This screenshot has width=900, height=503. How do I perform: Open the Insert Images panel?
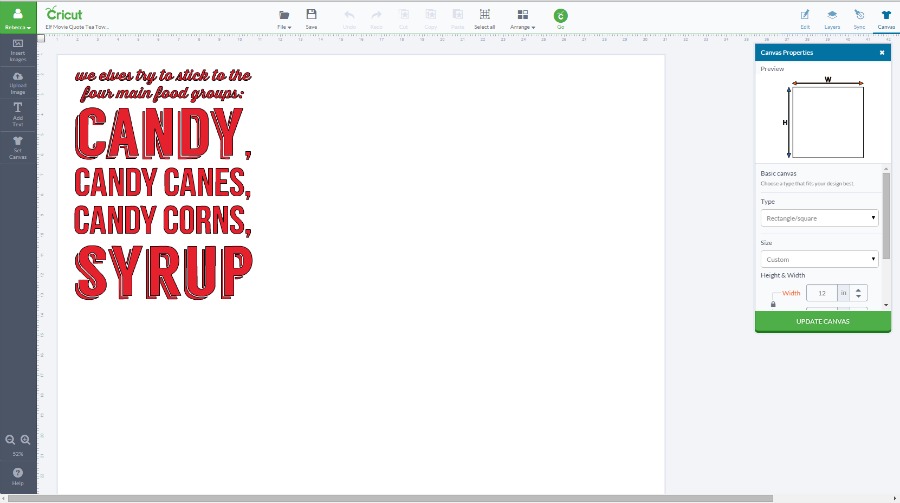pyautogui.click(x=18, y=50)
